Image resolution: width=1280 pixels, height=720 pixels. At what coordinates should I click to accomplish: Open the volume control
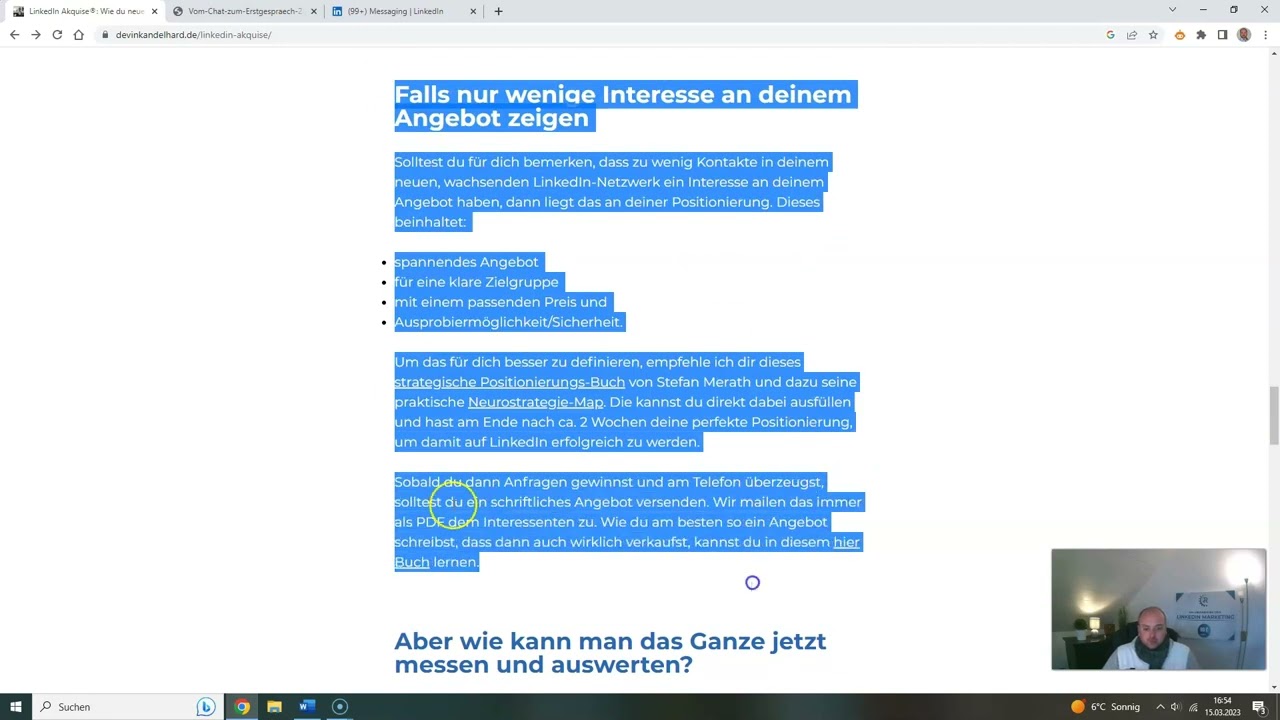tap(1175, 707)
